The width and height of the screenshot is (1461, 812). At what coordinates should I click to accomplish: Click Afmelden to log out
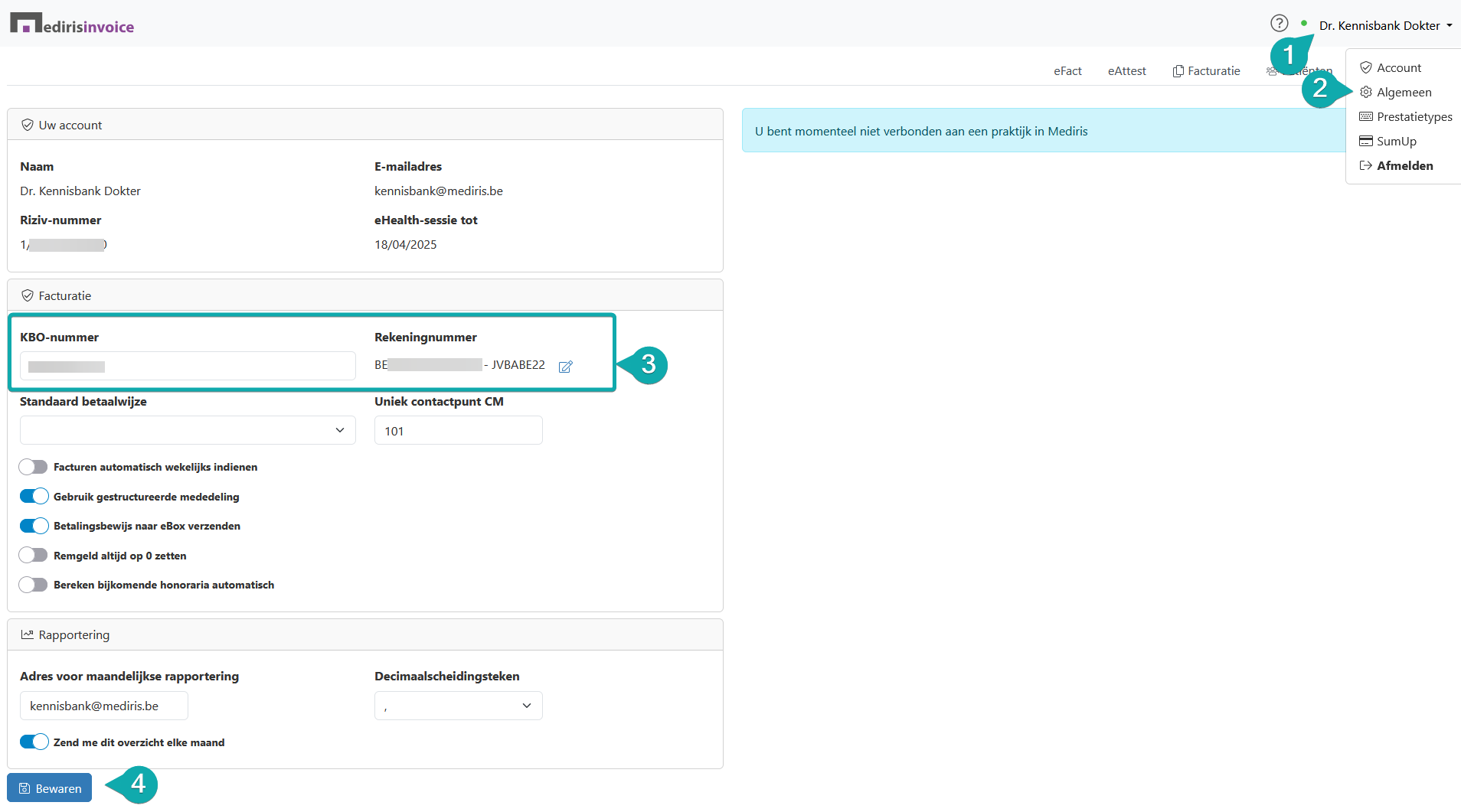click(x=1404, y=166)
